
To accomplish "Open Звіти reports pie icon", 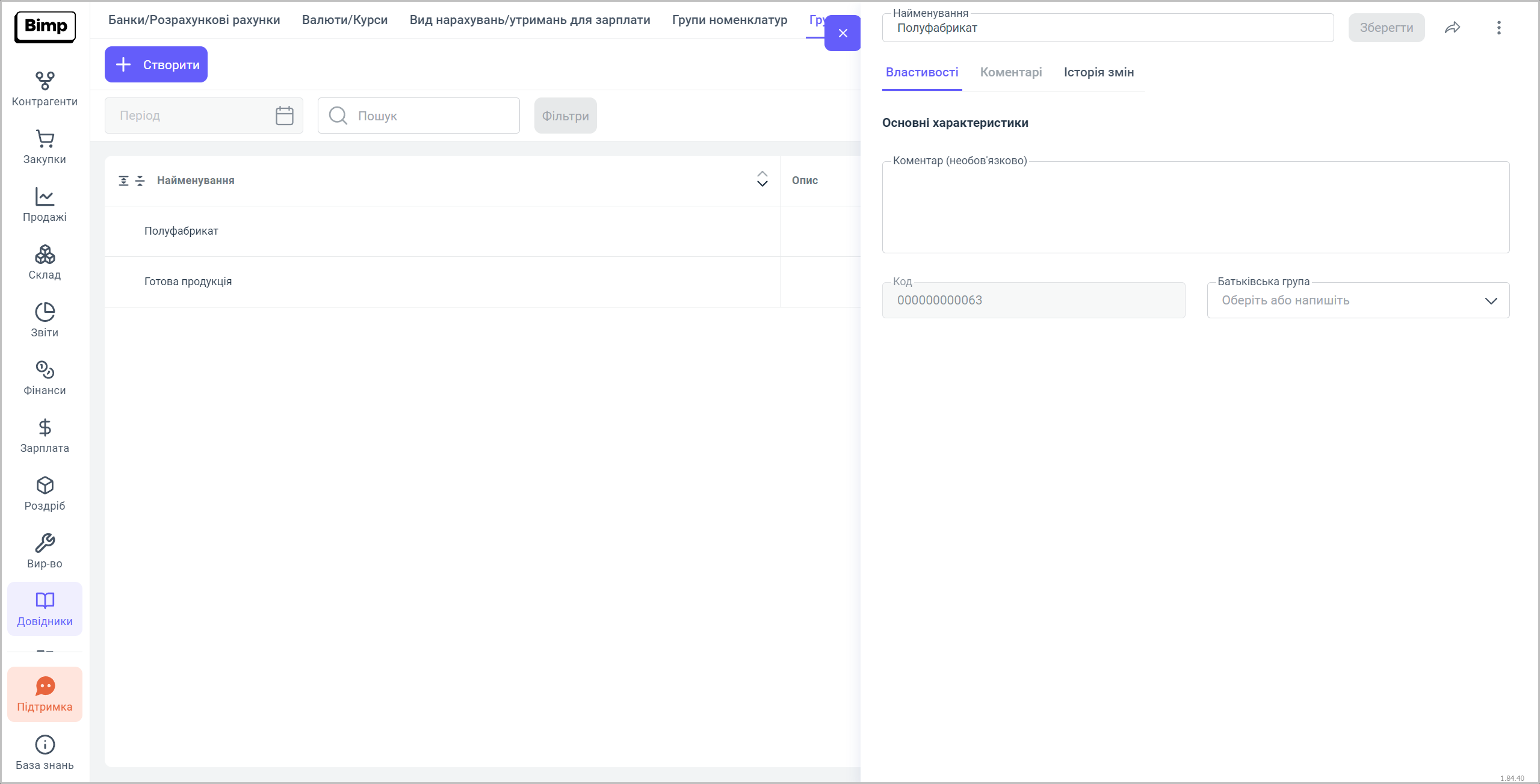I will click(45, 313).
